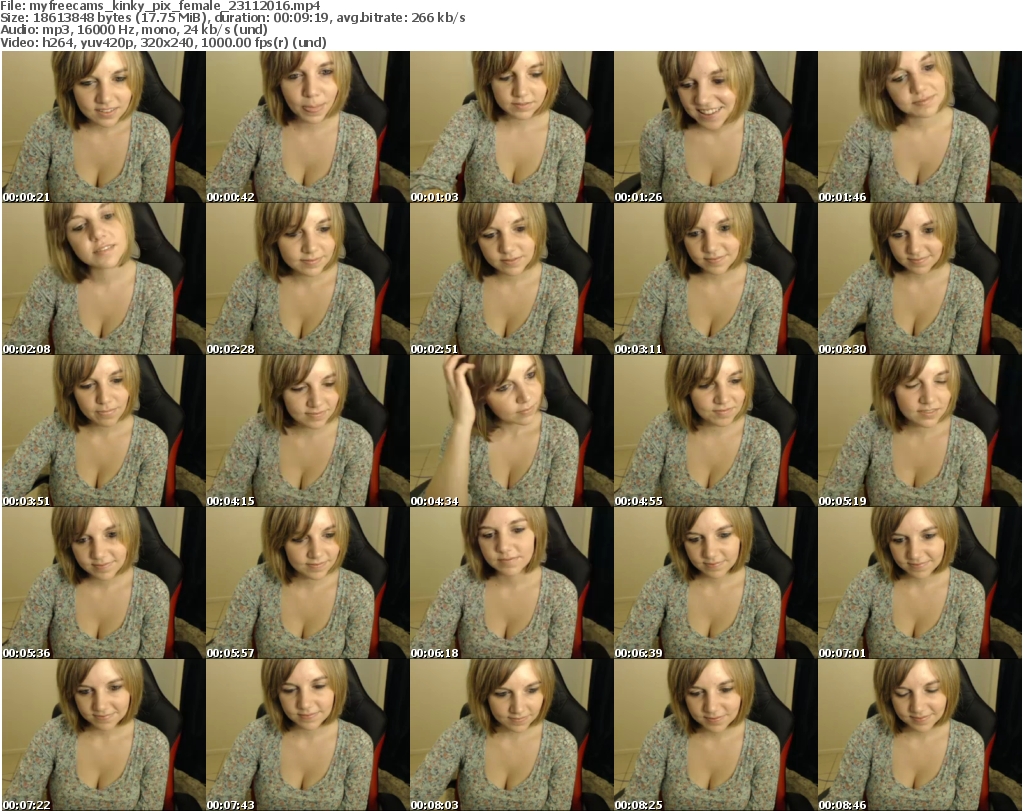Screen dimensions: 1024x811
Task: Select the thumbnail frame at 00:02:51
Action: (x=512, y=279)
